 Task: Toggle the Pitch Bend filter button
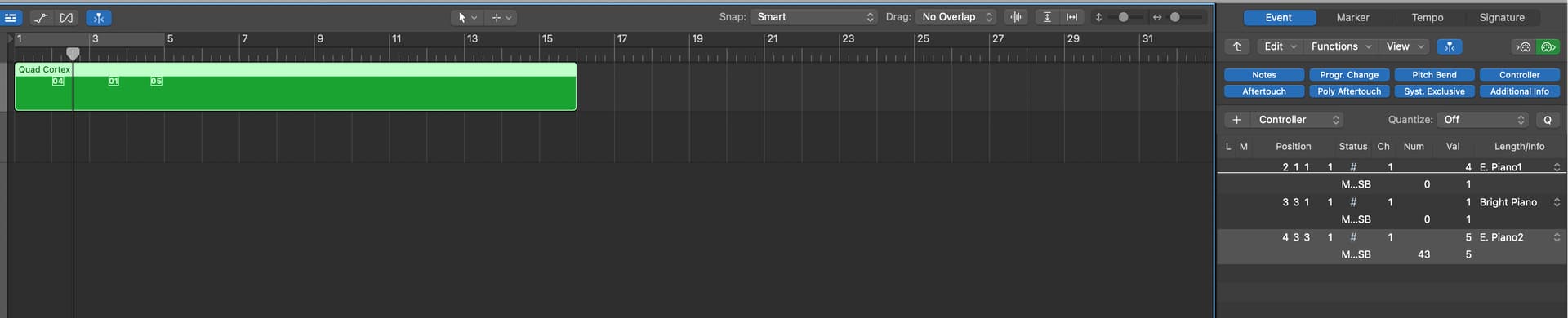1434,75
